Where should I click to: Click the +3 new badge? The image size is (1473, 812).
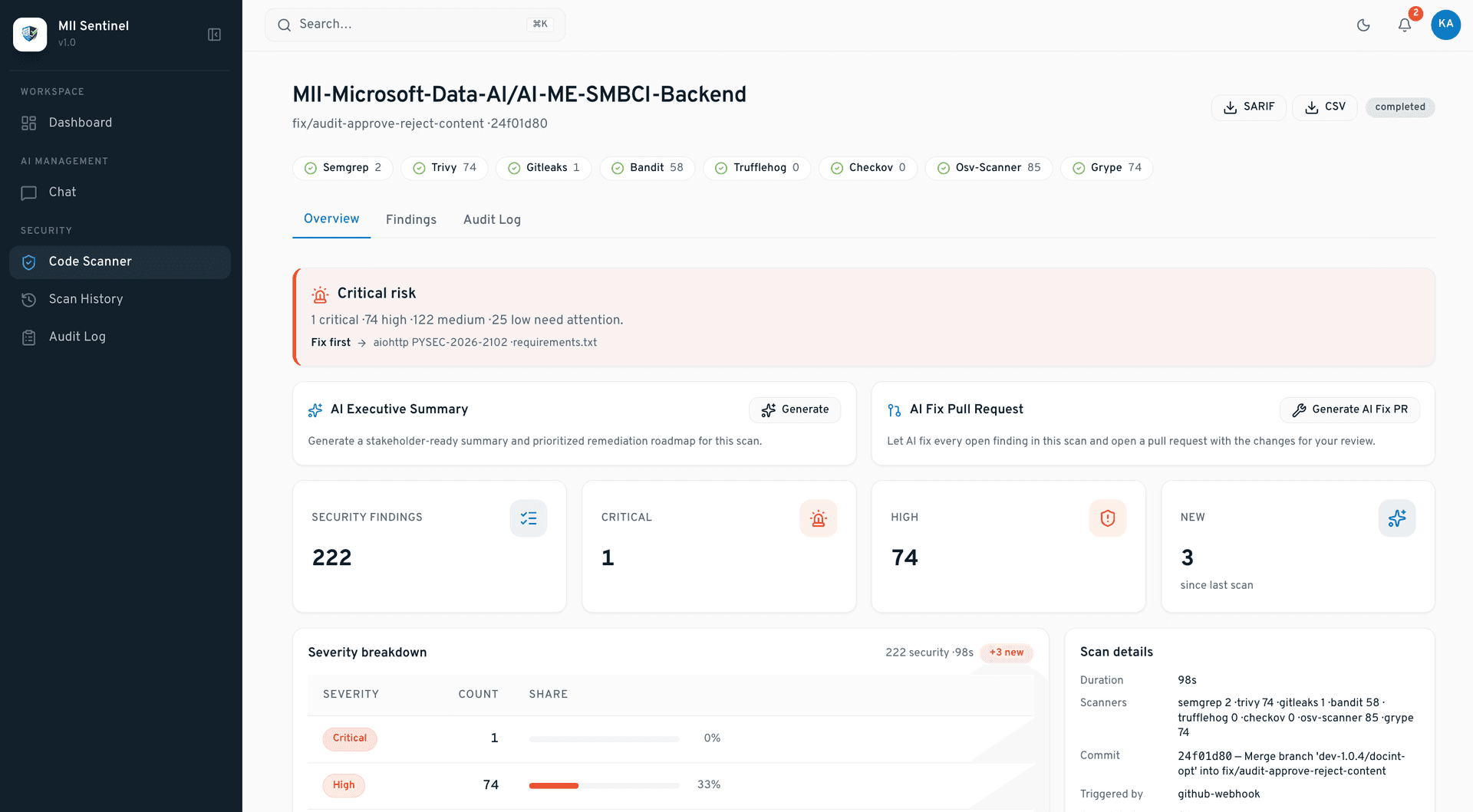pyautogui.click(x=1007, y=653)
